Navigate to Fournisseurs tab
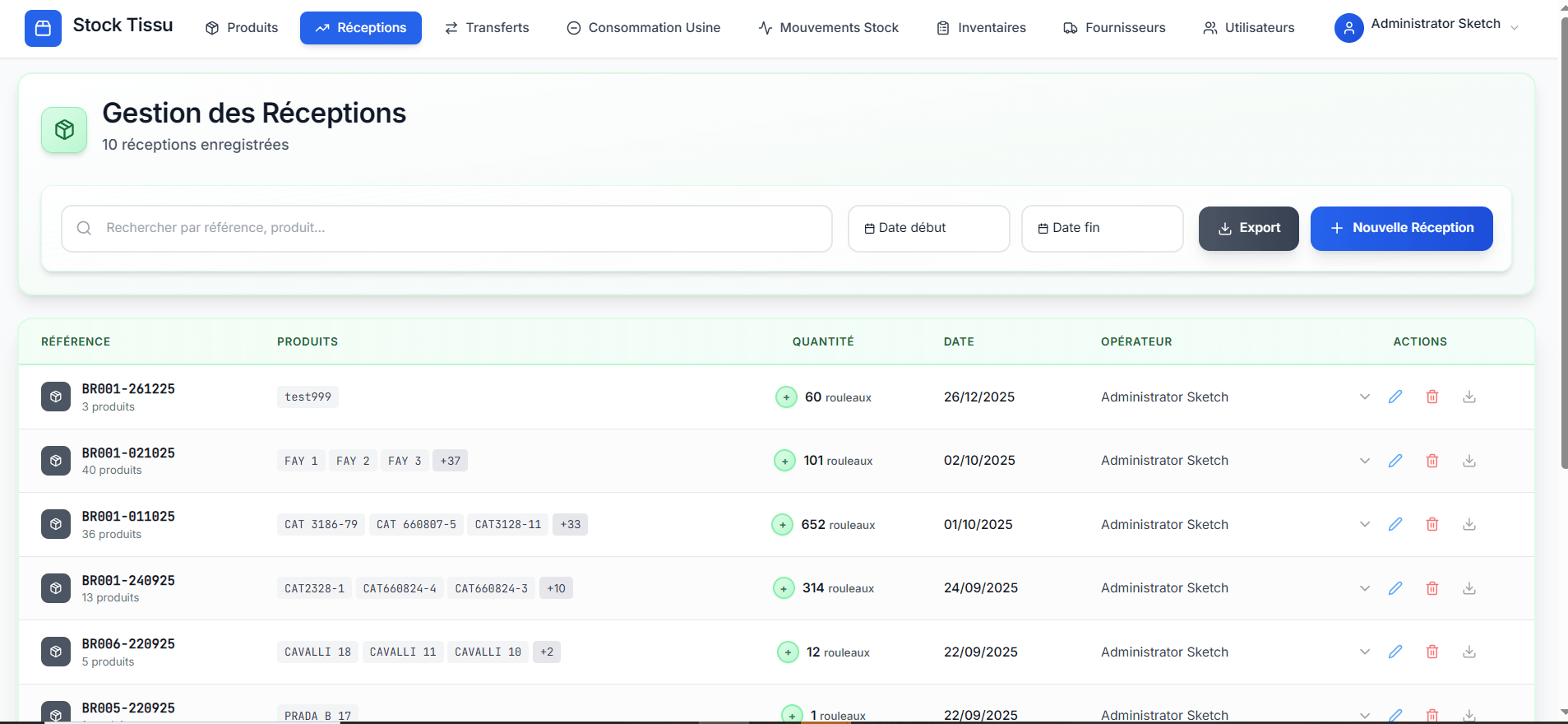 coord(1115,28)
